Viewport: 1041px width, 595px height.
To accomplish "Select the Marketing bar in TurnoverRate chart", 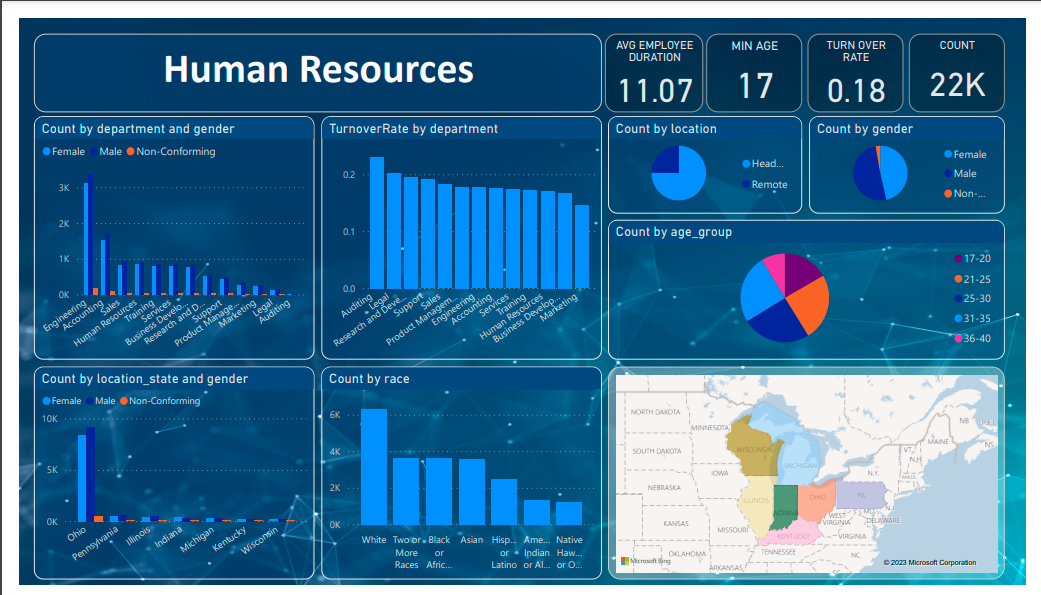I will click(582, 247).
